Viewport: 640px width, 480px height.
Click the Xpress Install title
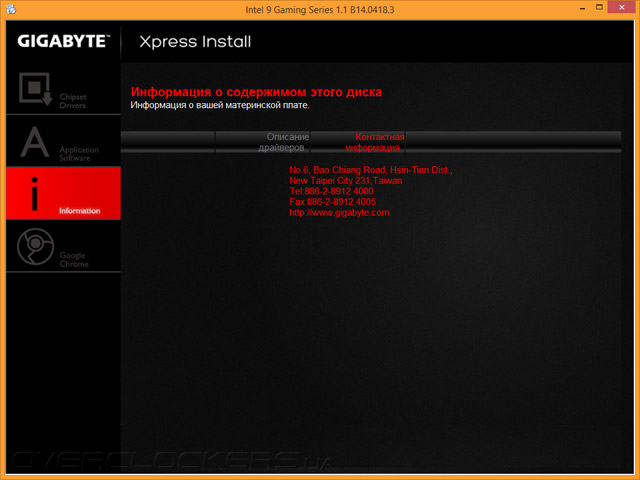coord(195,42)
